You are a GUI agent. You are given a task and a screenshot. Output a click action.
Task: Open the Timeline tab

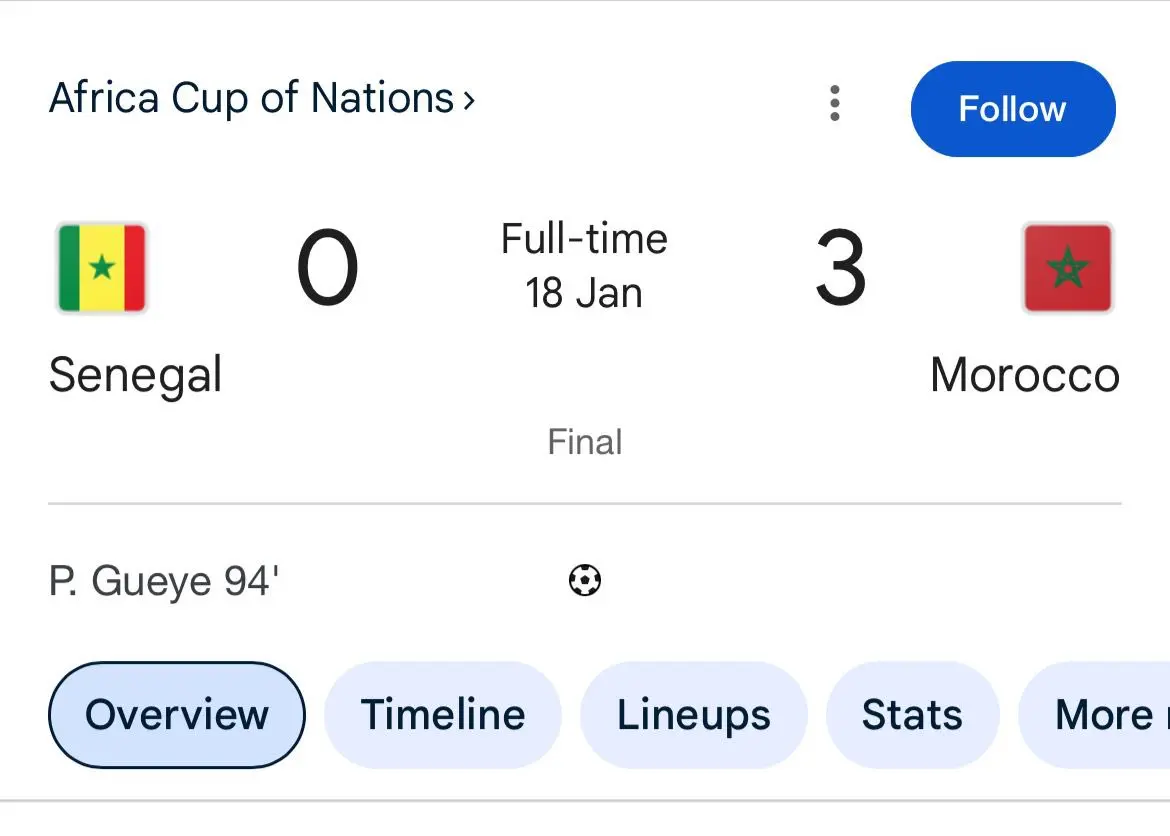tap(442, 715)
